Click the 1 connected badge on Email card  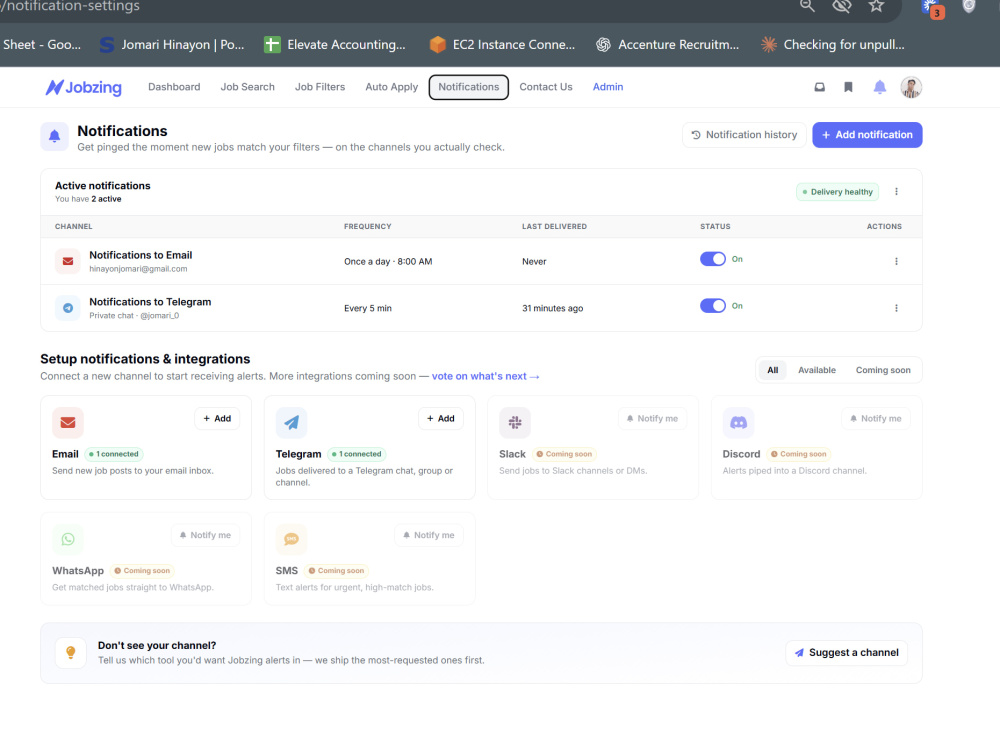point(114,454)
